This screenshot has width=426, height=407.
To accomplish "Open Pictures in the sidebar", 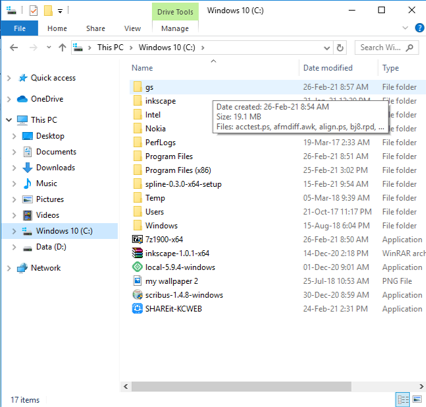I will point(50,199).
